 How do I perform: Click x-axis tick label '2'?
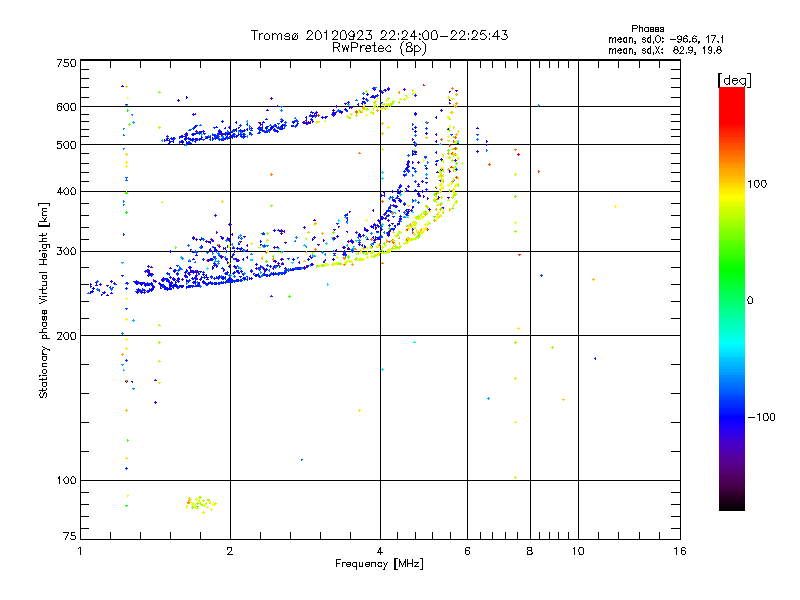pos(230,551)
